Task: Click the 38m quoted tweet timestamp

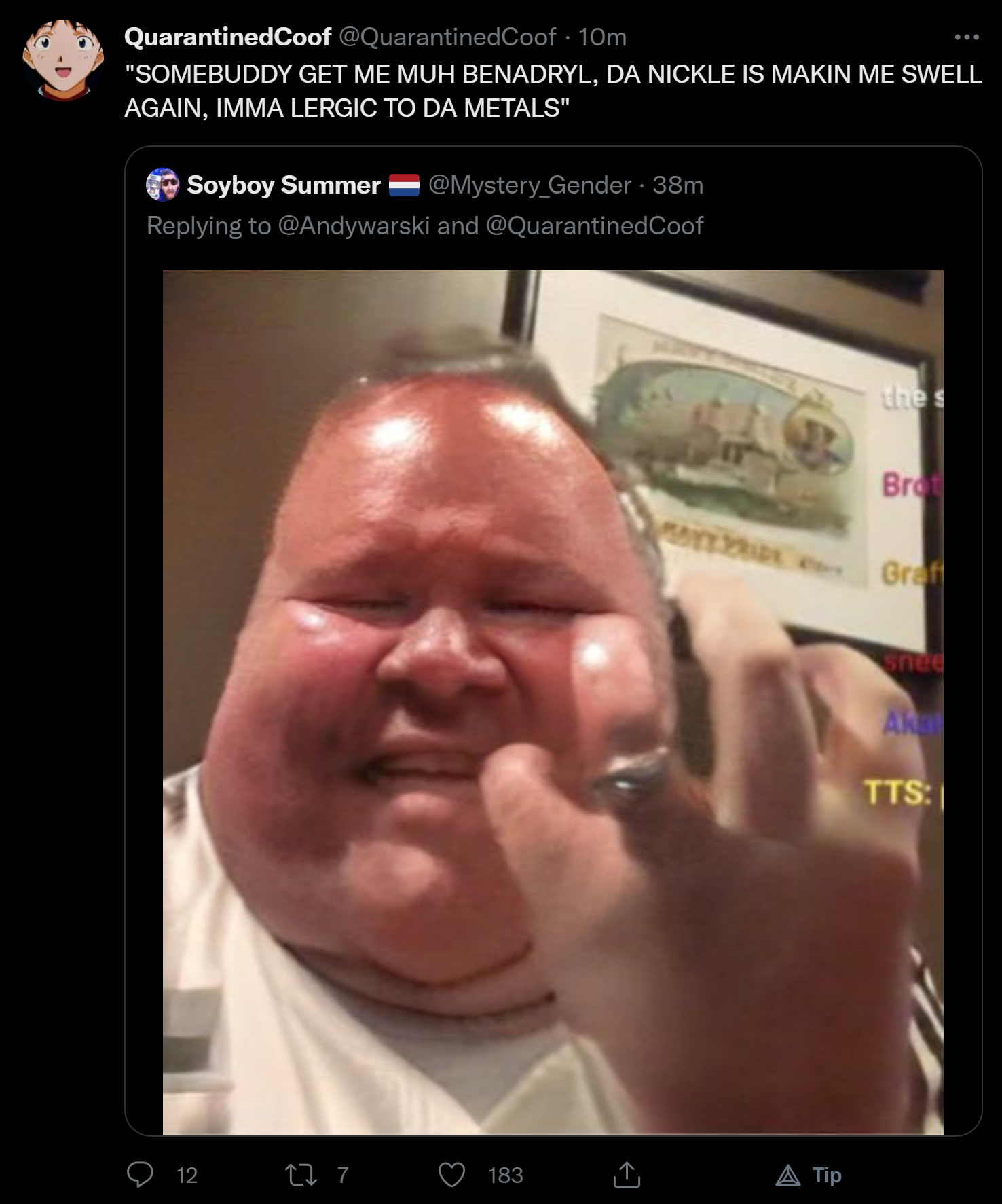Action: 678,185
